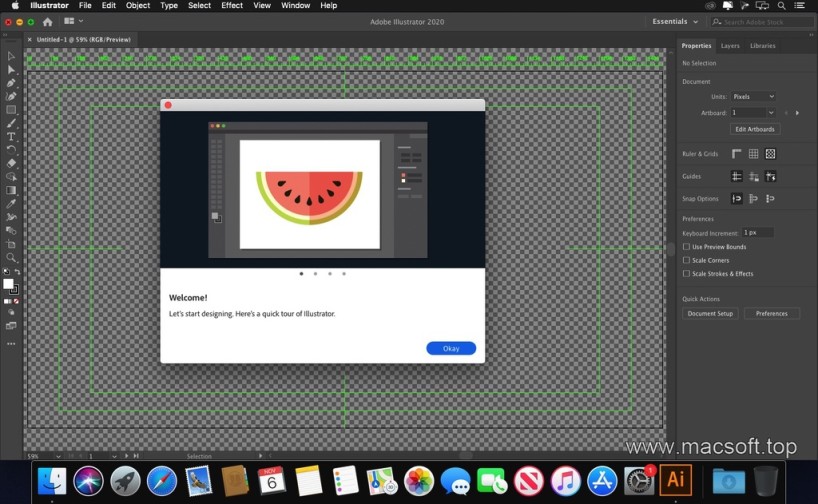Switch to the Layers tab

(730, 46)
